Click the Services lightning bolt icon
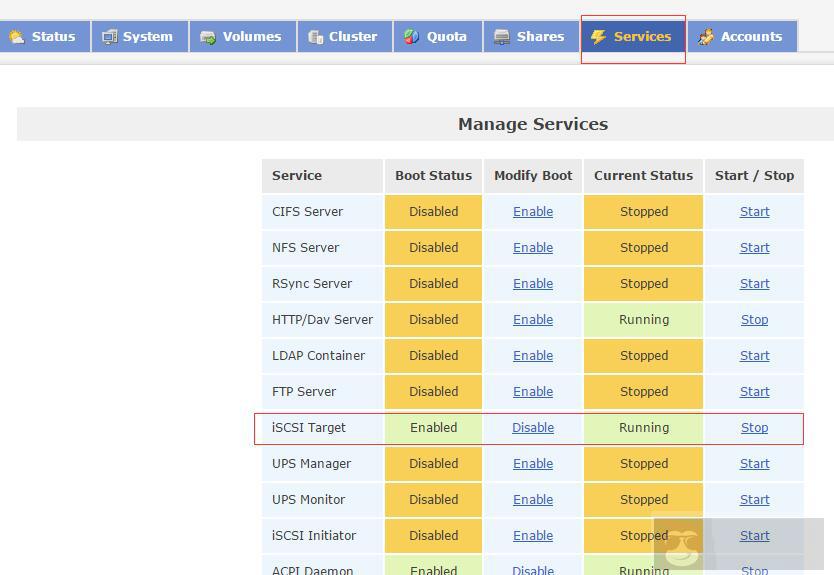 pos(598,37)
